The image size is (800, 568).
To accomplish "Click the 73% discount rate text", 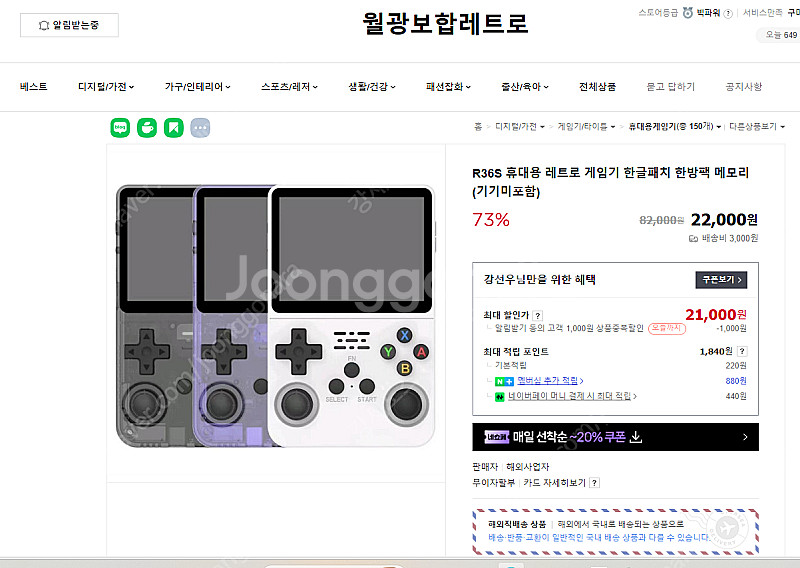I will 491,220.
